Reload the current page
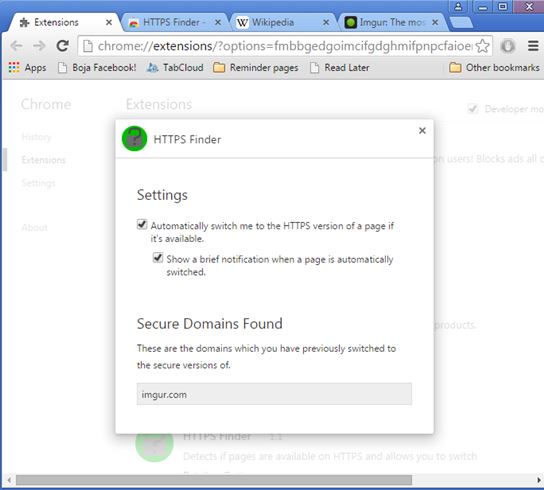Viewport: 544px width, 490px height. coord(63,46)
